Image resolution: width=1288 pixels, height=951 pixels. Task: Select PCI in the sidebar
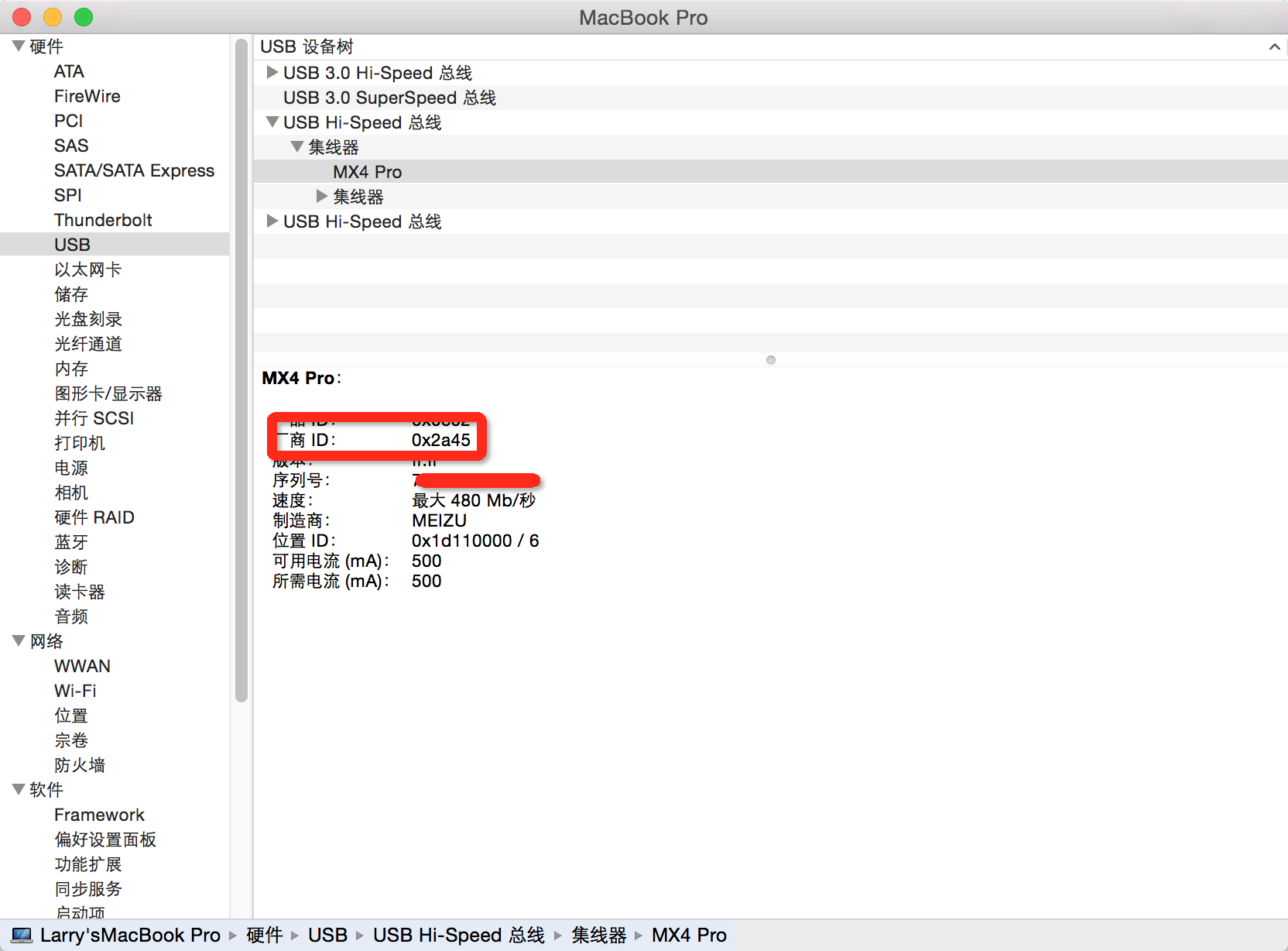point(68,121)
